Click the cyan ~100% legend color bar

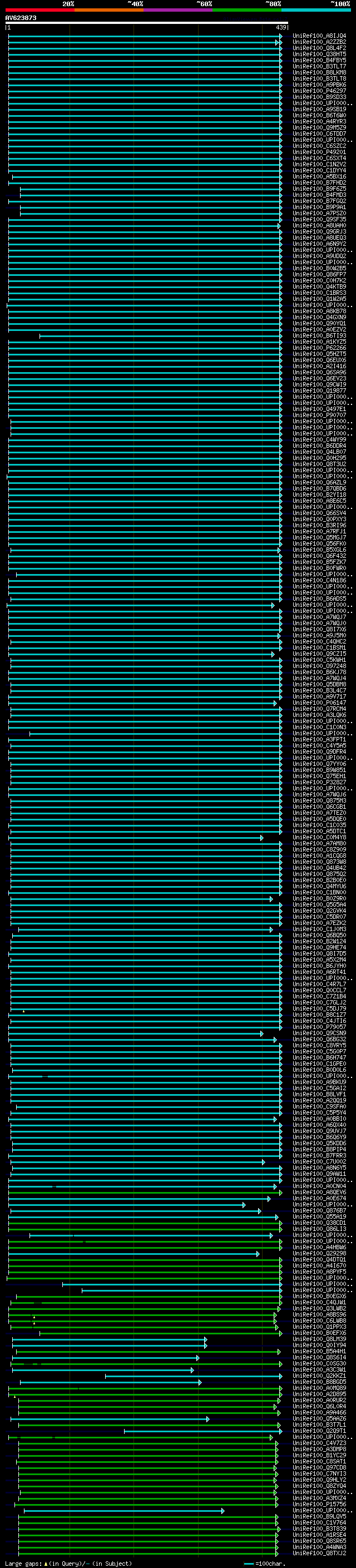(x=316, y=10)
